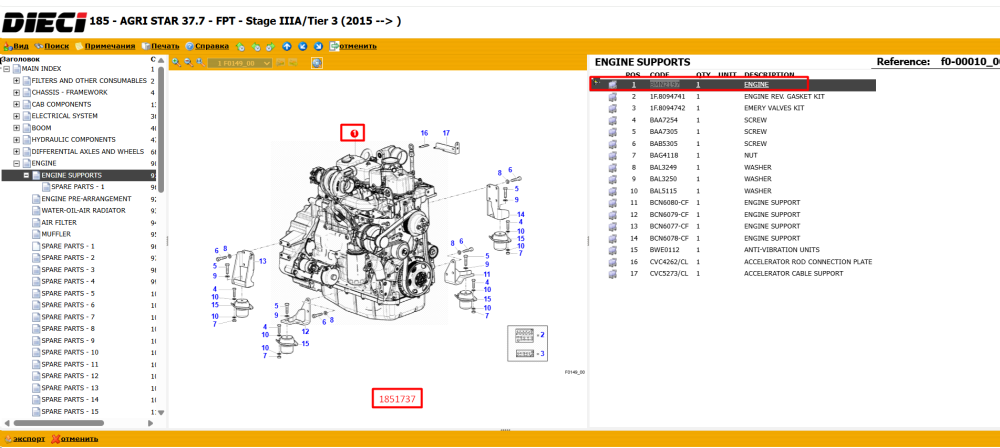
Task: Click cart icon for ANTI-VIBRATION UNITS row
Action: click(613, 250)
